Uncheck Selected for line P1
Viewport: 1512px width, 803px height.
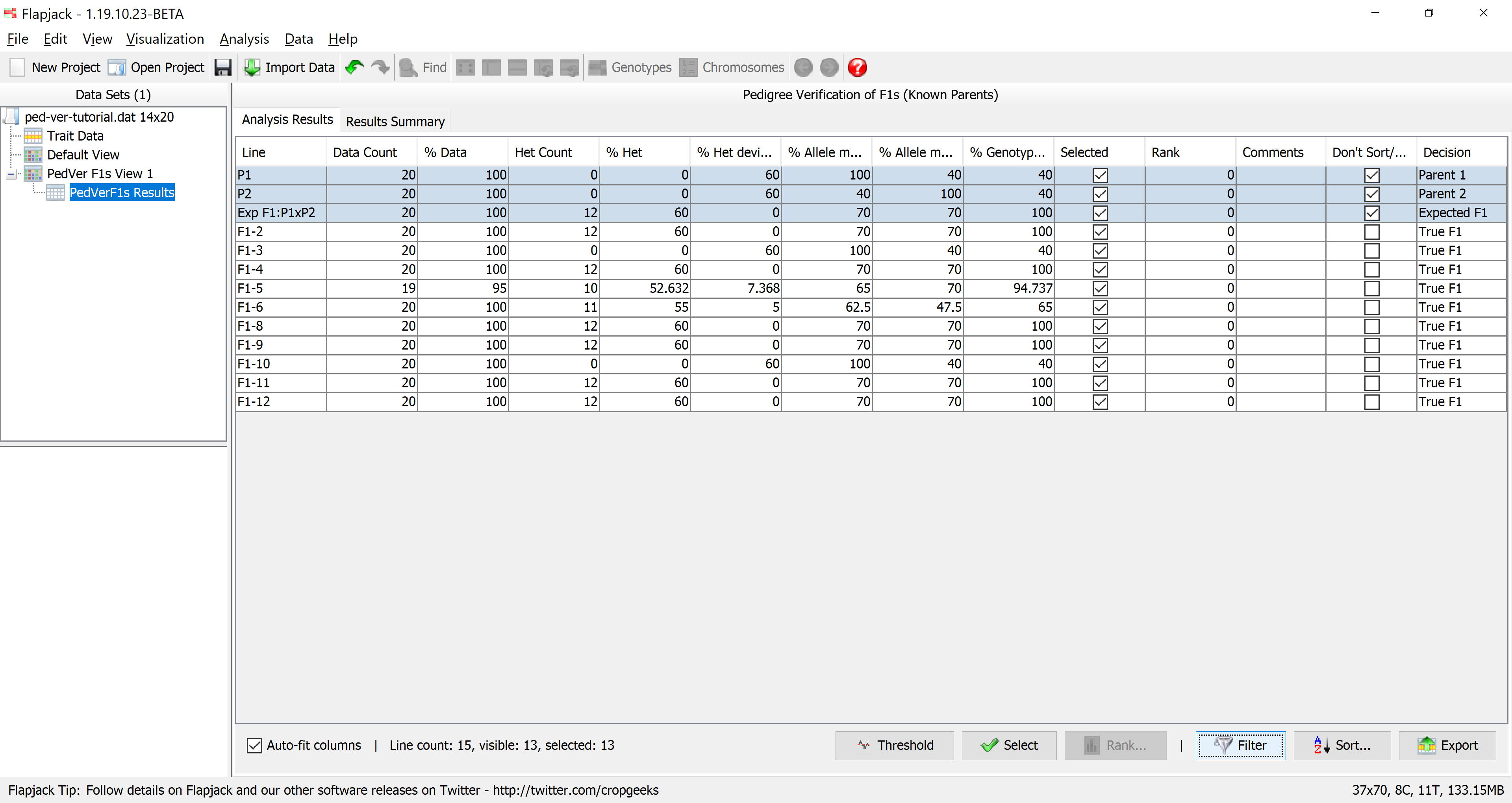pos(1100,175)
